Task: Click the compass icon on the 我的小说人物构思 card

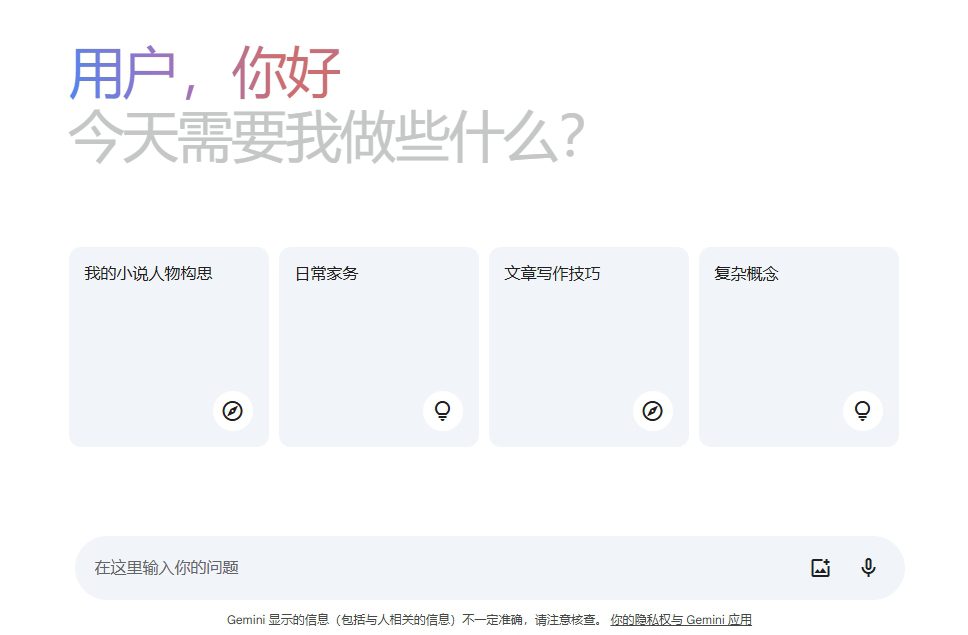Action: (x=233, y=411)
